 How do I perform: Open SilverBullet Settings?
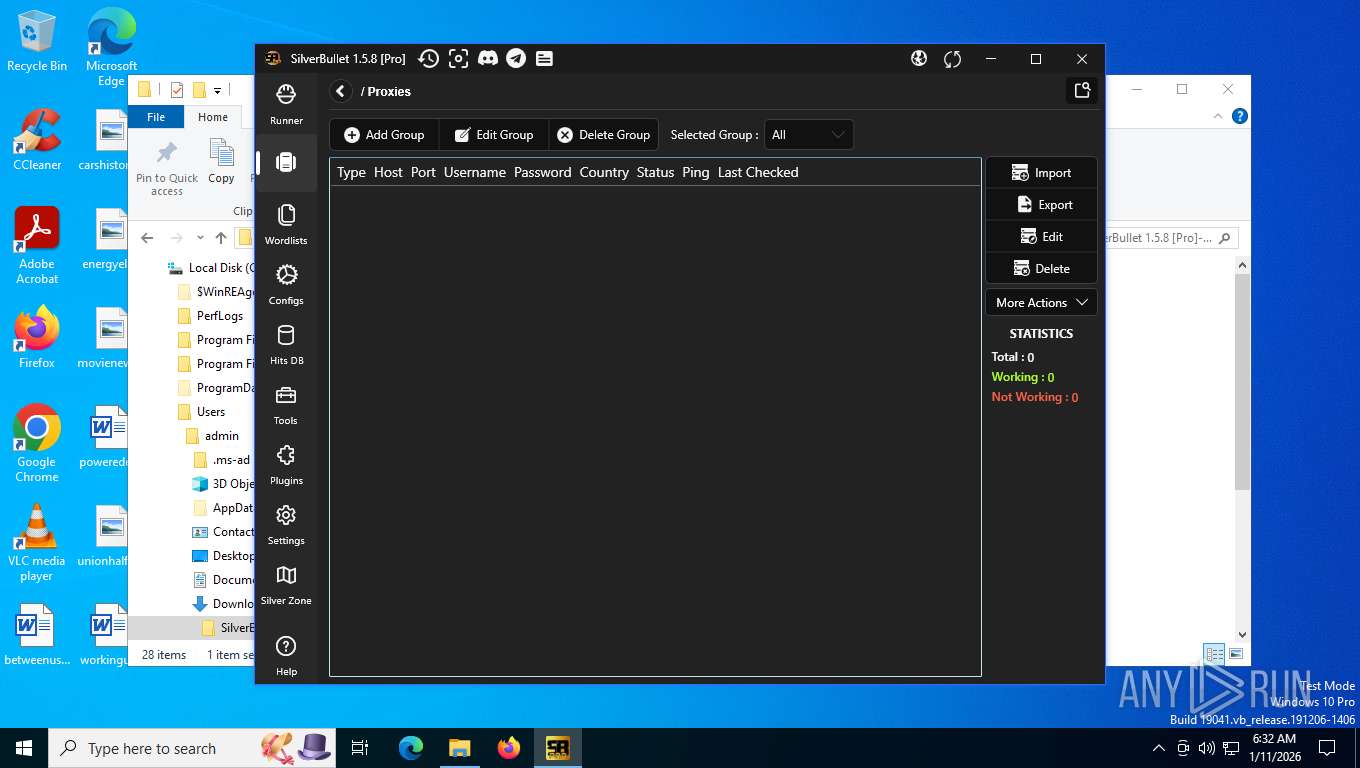pyautogui.click(x=286, y=524)
